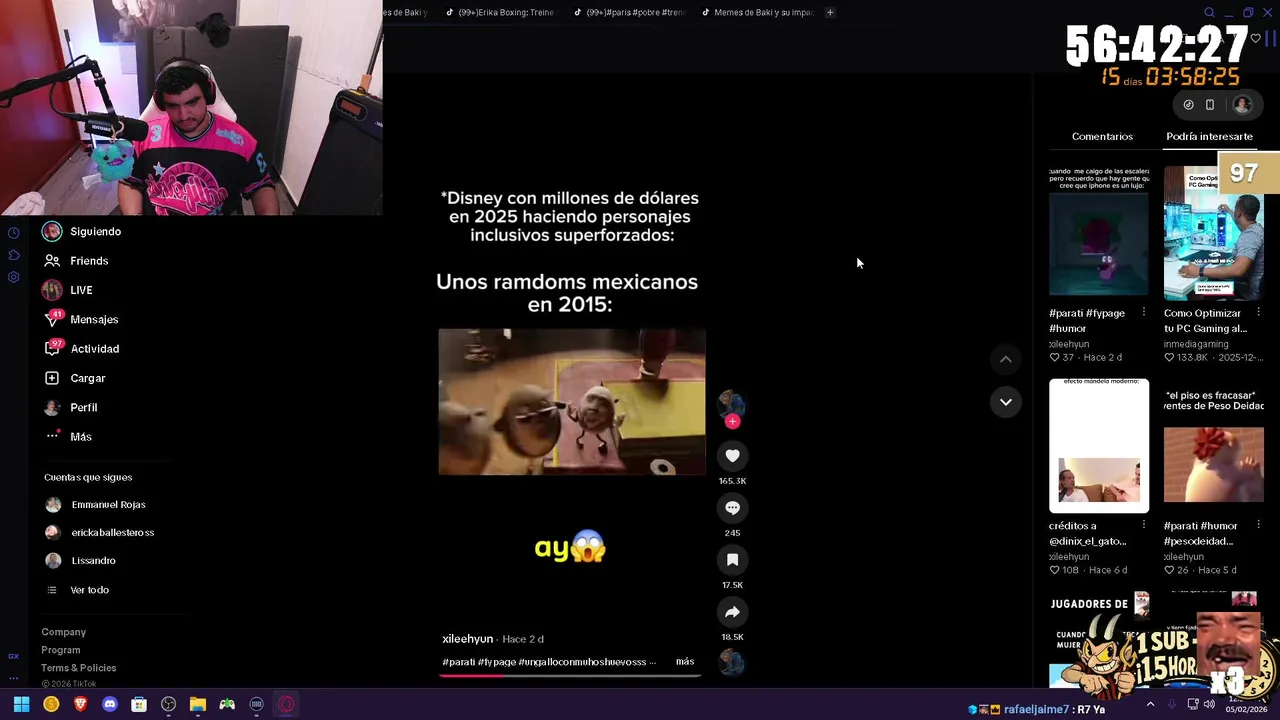Switch to Memes de Baki browser tab

pos(758,13)
